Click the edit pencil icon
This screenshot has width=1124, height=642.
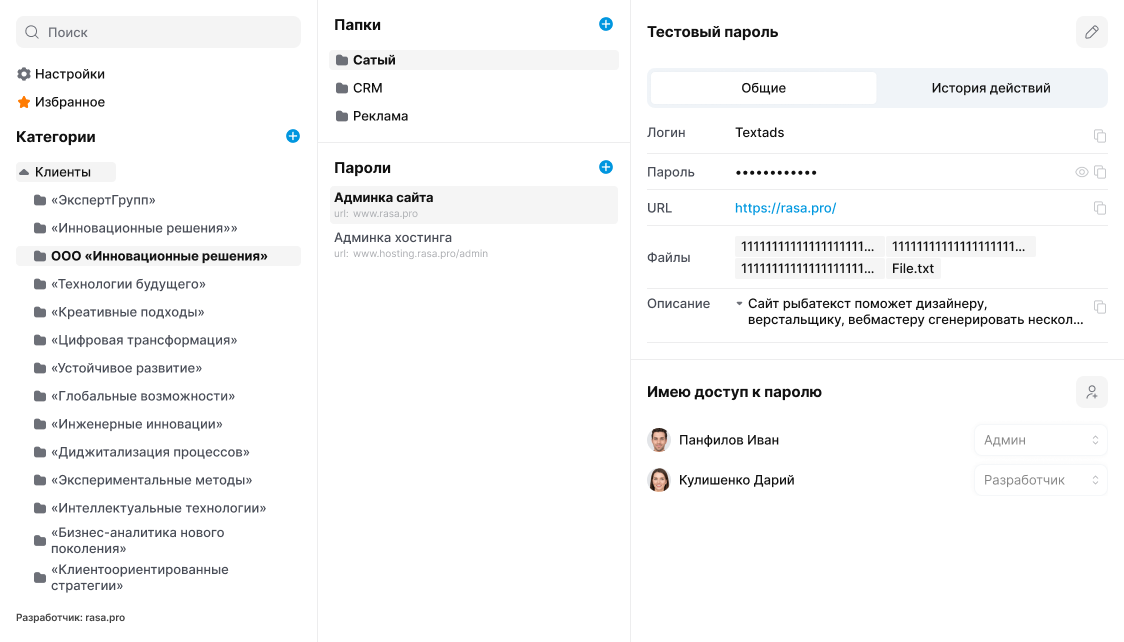point(1092,32)
